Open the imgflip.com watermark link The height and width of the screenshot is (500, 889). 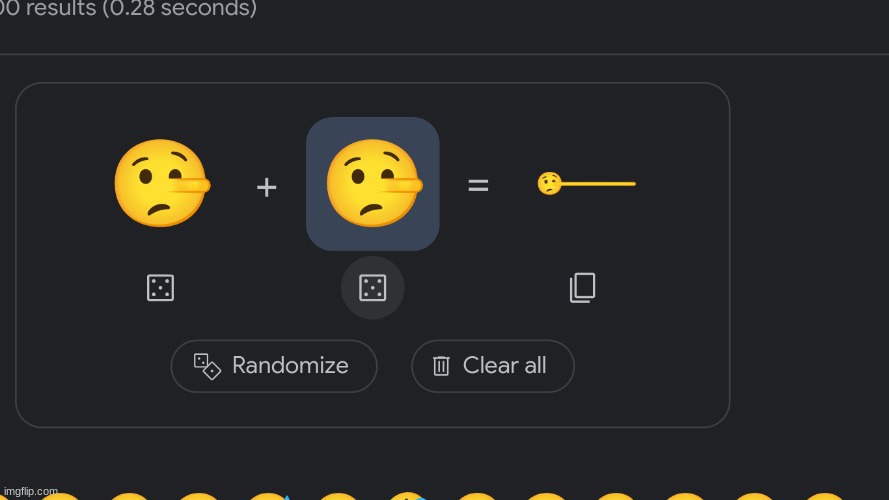tap(31, 491)
